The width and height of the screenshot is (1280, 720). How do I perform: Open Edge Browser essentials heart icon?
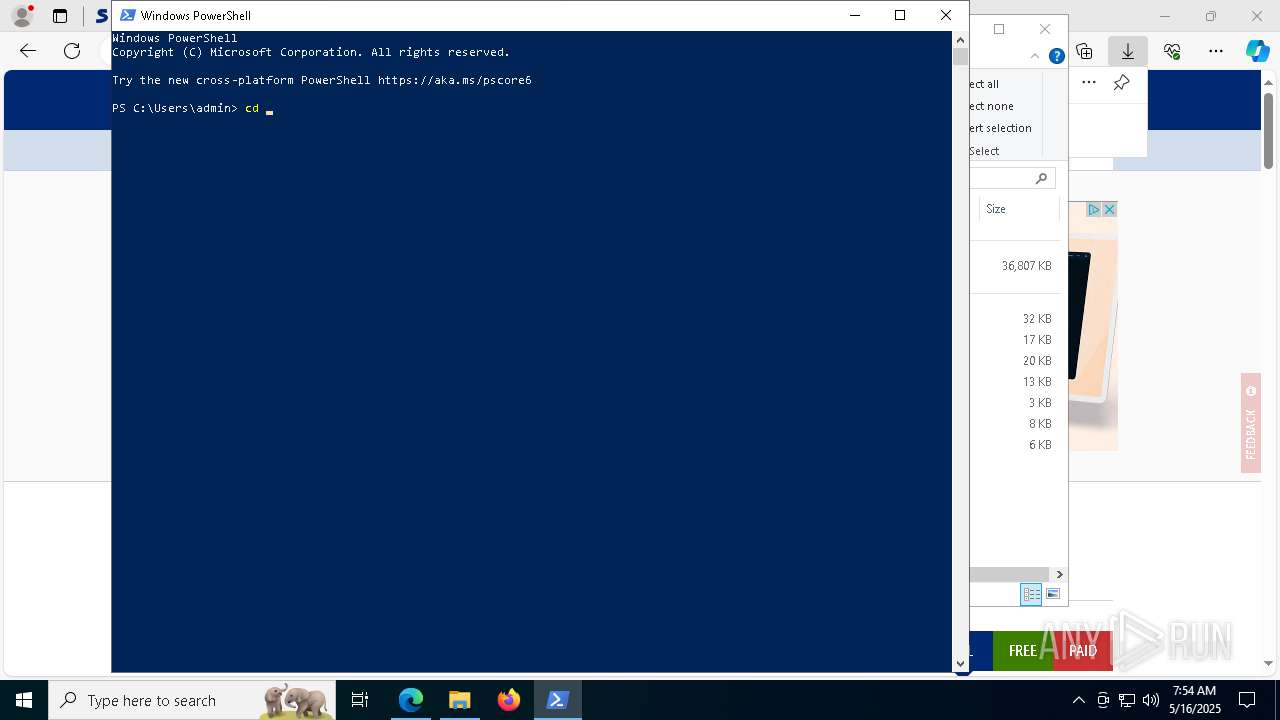click(x=1172, y=51)
